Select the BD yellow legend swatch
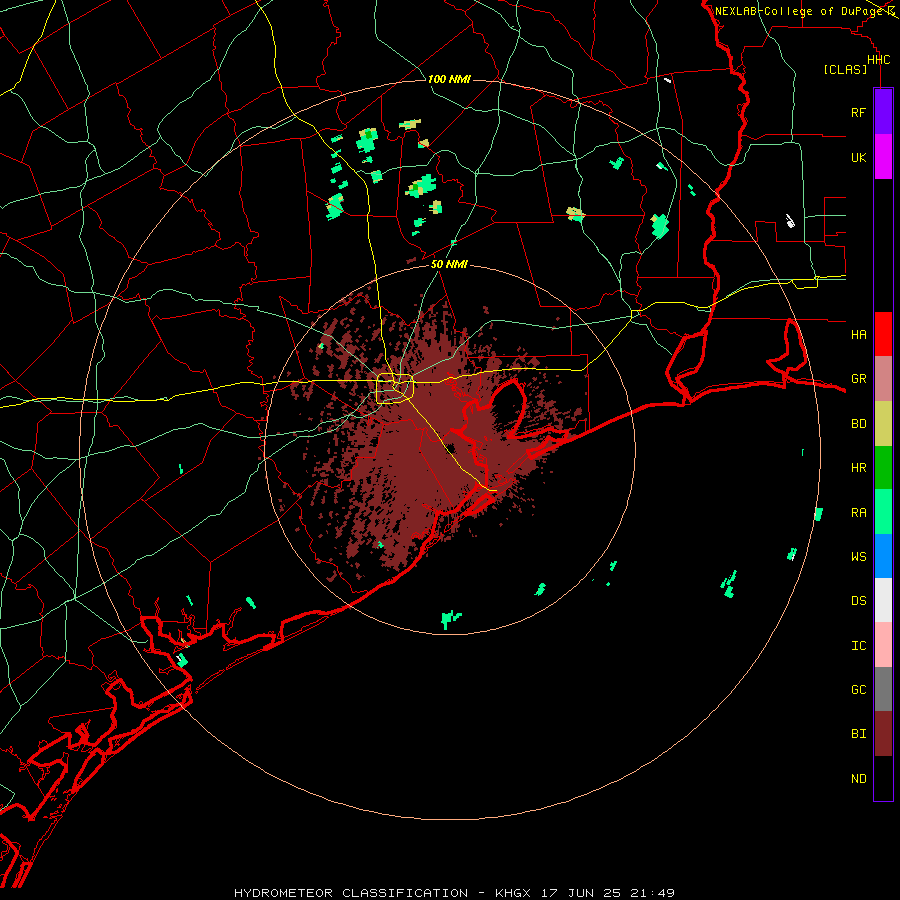Screen dimensions: 900x900 pyautogui.click(x=883, y=423)
